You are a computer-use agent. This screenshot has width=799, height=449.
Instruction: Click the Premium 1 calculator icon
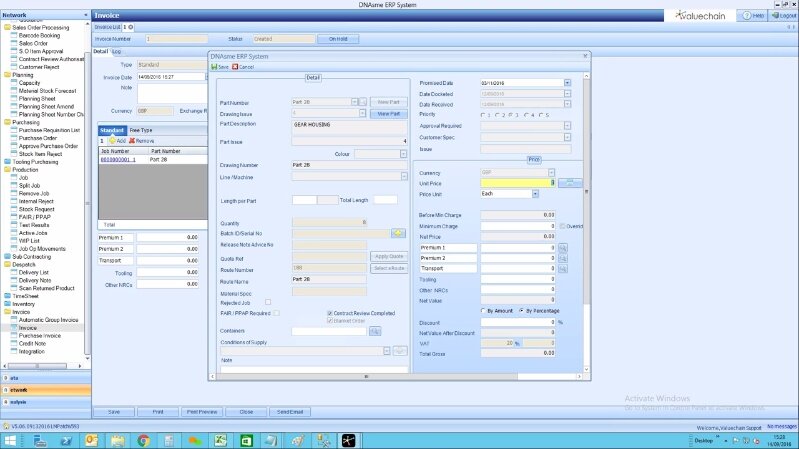(x=563, y=247)
